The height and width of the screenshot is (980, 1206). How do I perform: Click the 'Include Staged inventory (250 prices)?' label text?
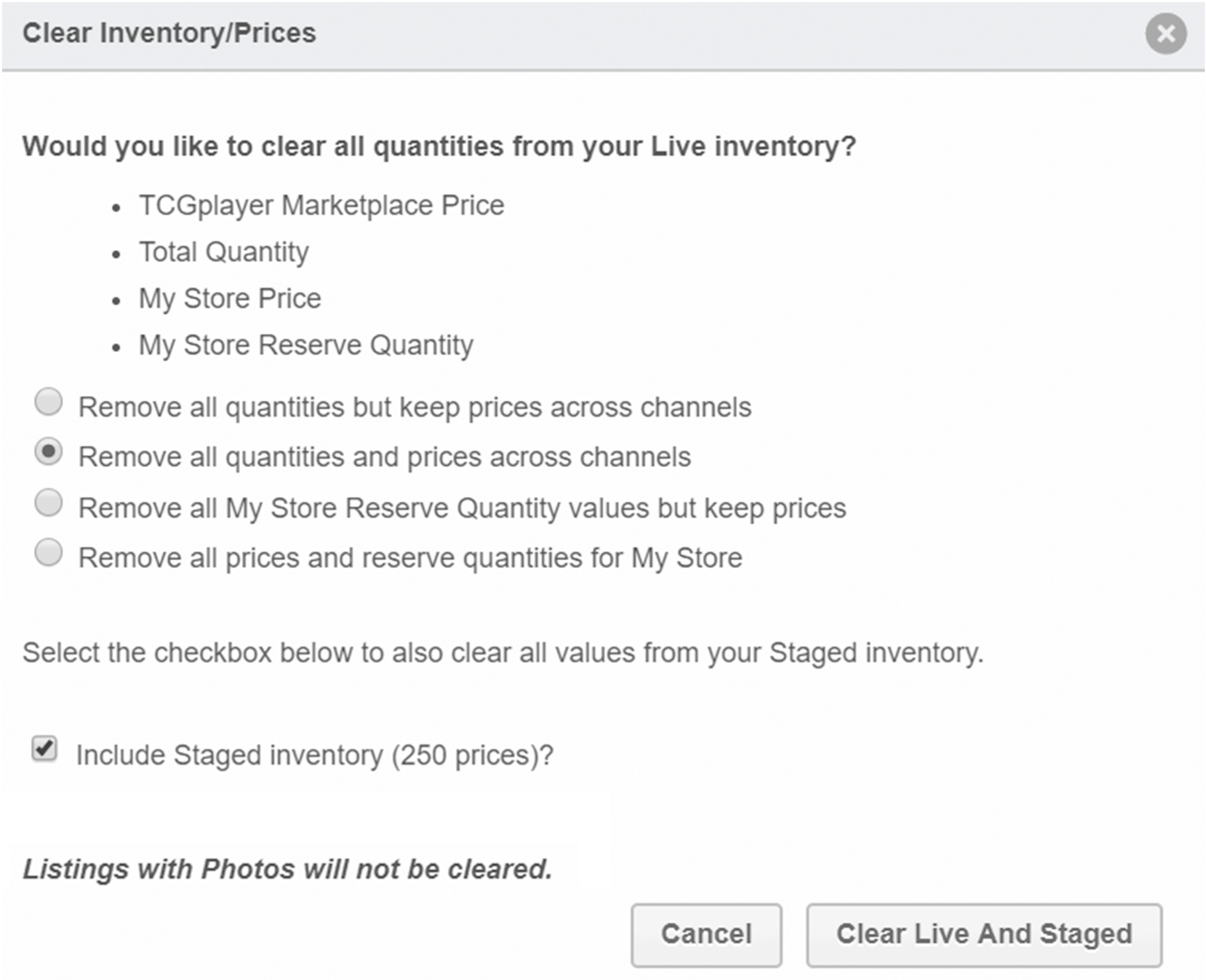point(315,755)
